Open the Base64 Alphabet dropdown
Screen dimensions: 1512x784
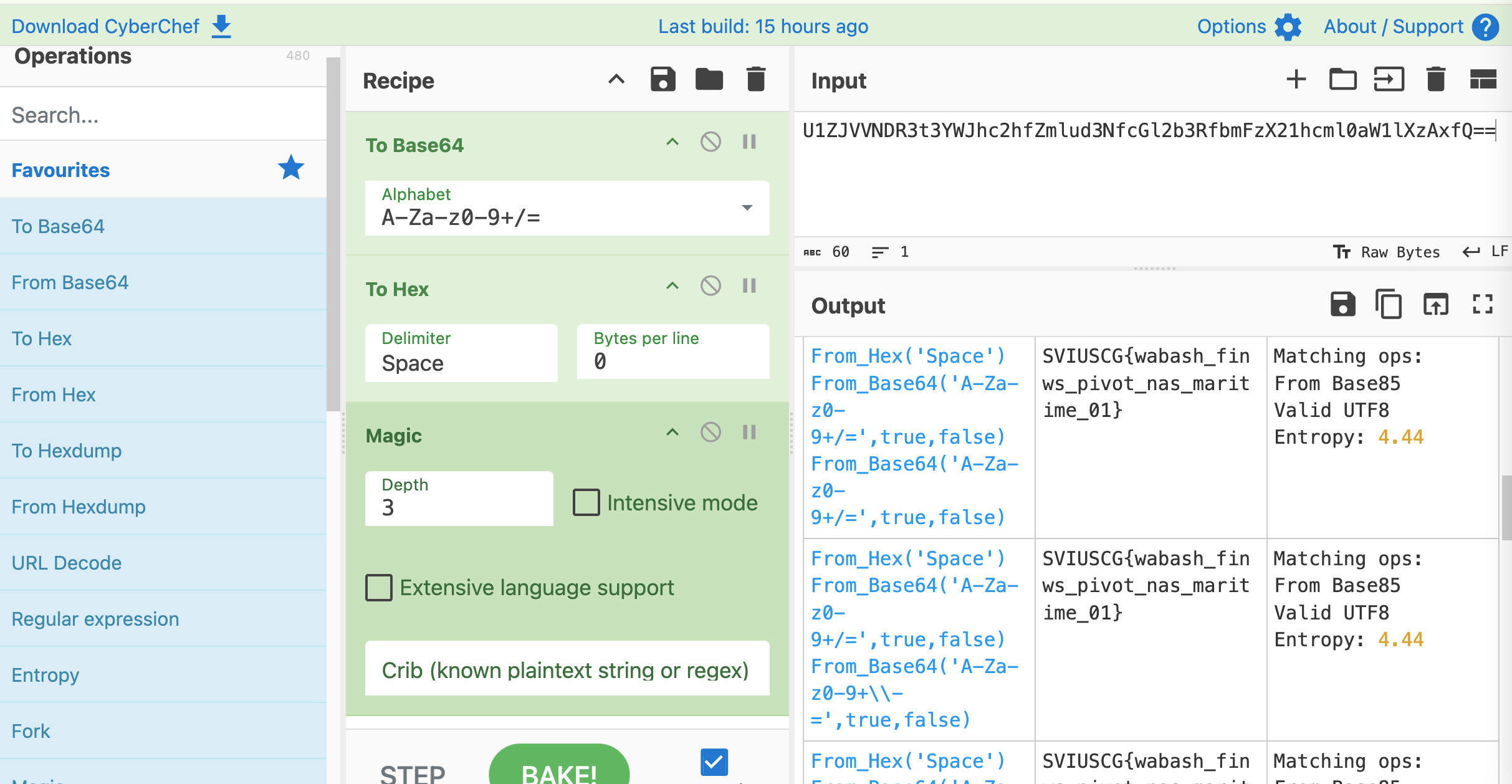click(x=567, y=208)
